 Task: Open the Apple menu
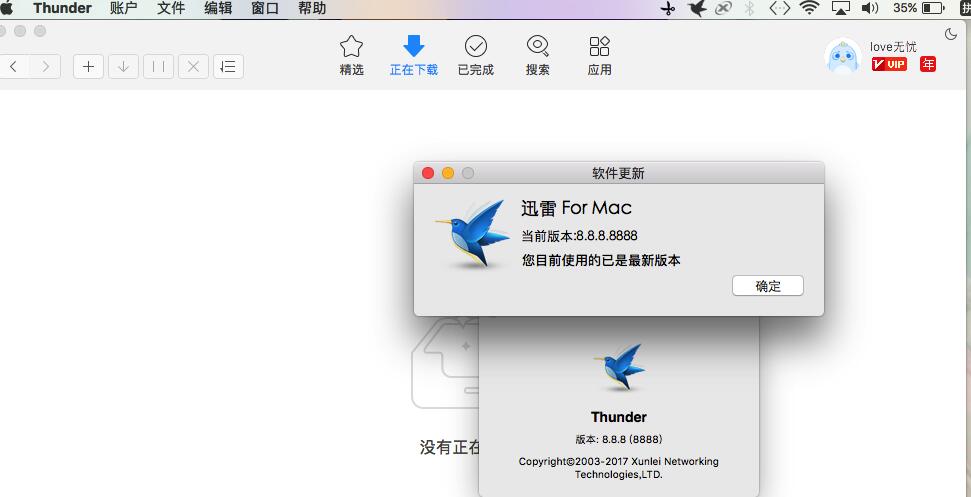pos(7,8)
